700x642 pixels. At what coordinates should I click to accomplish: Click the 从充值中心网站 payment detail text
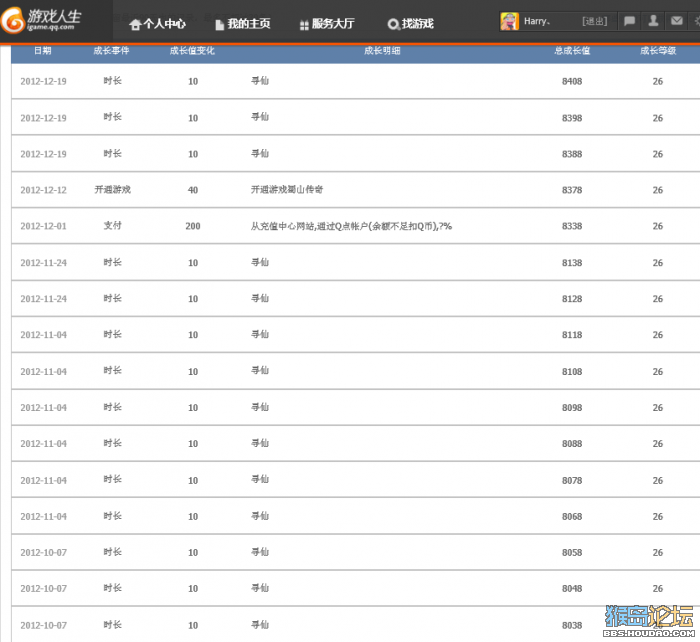coord(351,226)
